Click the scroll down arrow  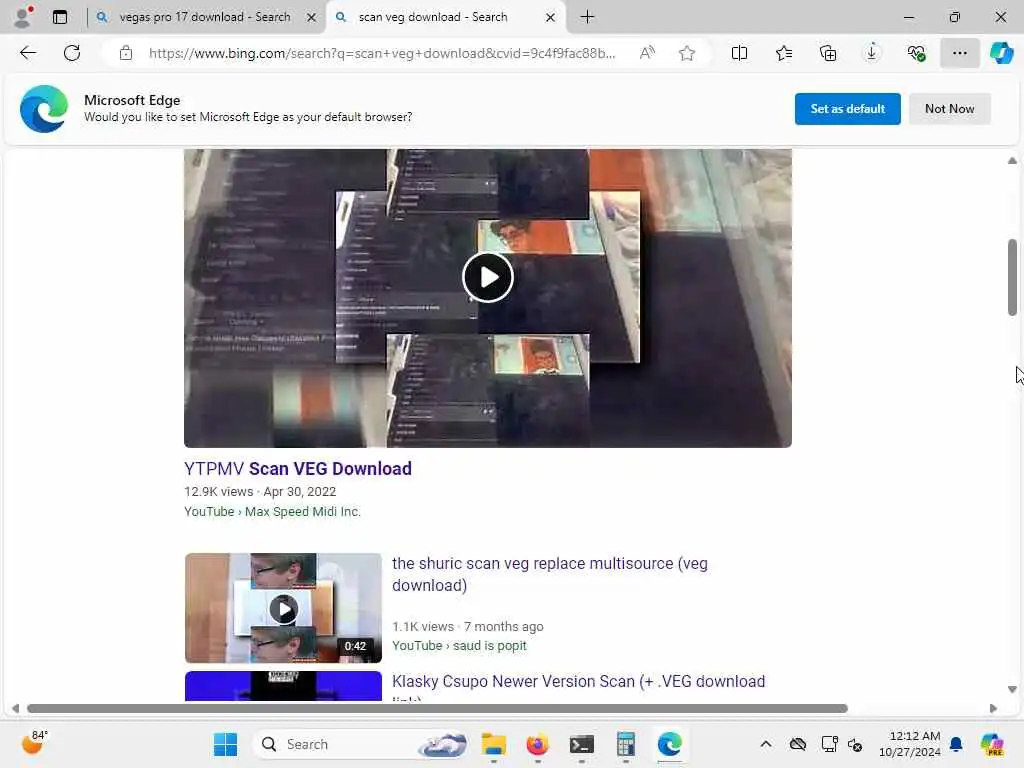click(1012, 689)
